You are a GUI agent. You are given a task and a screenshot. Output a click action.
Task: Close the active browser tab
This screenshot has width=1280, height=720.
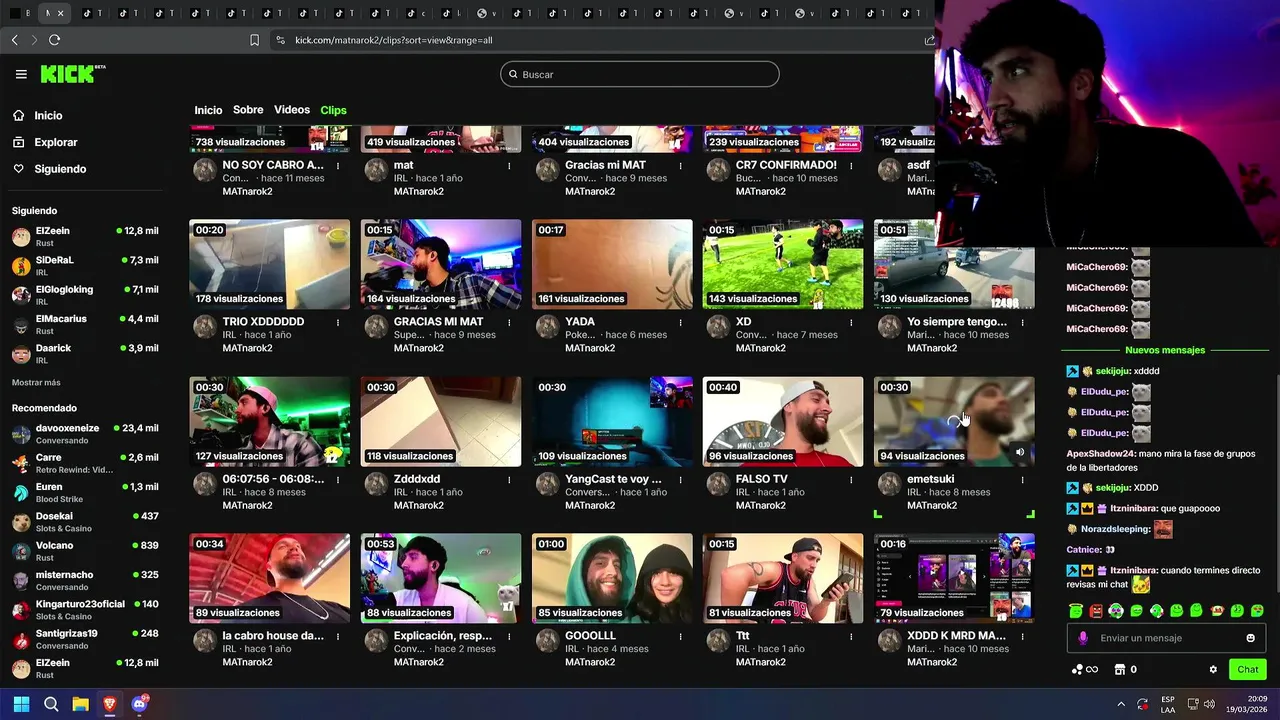pos(60,13)
